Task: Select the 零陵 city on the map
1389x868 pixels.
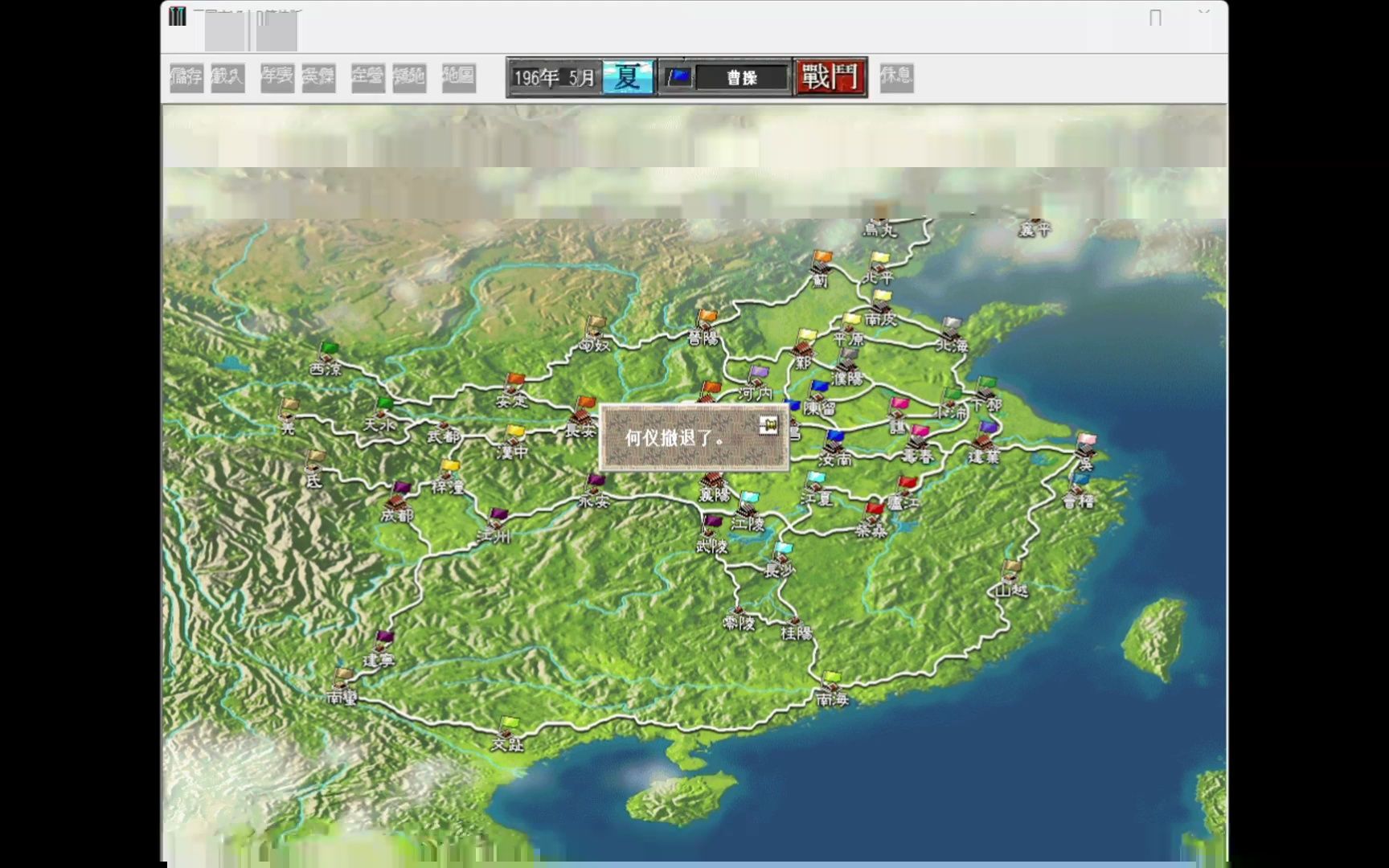Action: [x=739, y=619]
